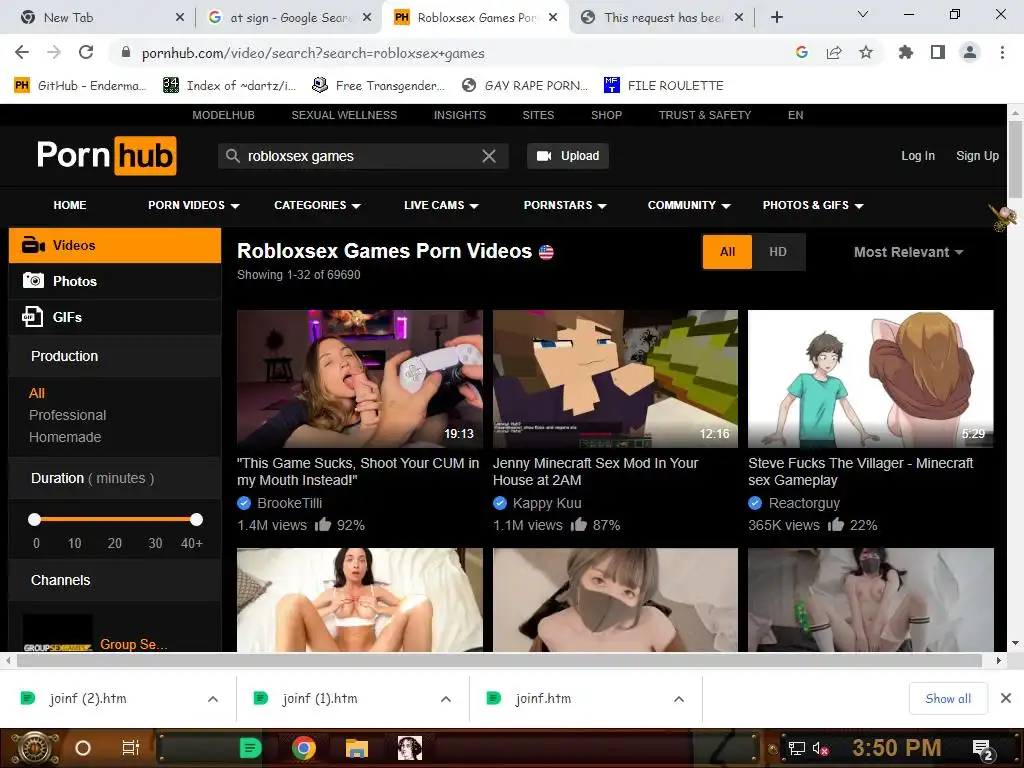Image resolution: width=1024 pixels, height=768 pixels.
Task: Open the MODELHUB top link
Action: pos(223,115)
